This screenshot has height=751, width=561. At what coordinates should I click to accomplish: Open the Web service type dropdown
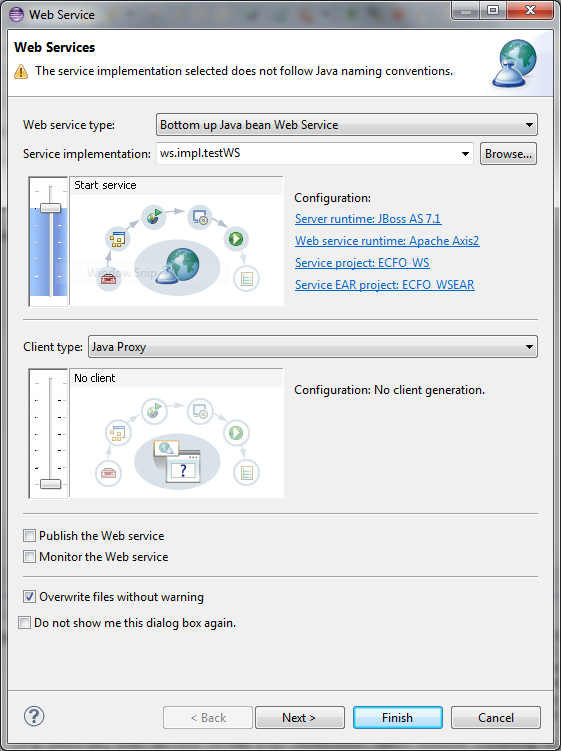(x=347, y=125)
